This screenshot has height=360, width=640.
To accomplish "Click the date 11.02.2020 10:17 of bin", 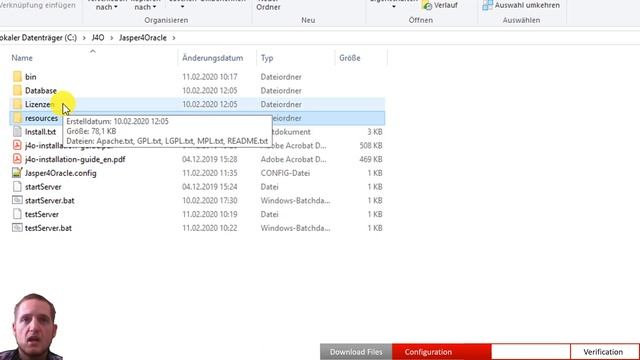I will coord(209,77).
